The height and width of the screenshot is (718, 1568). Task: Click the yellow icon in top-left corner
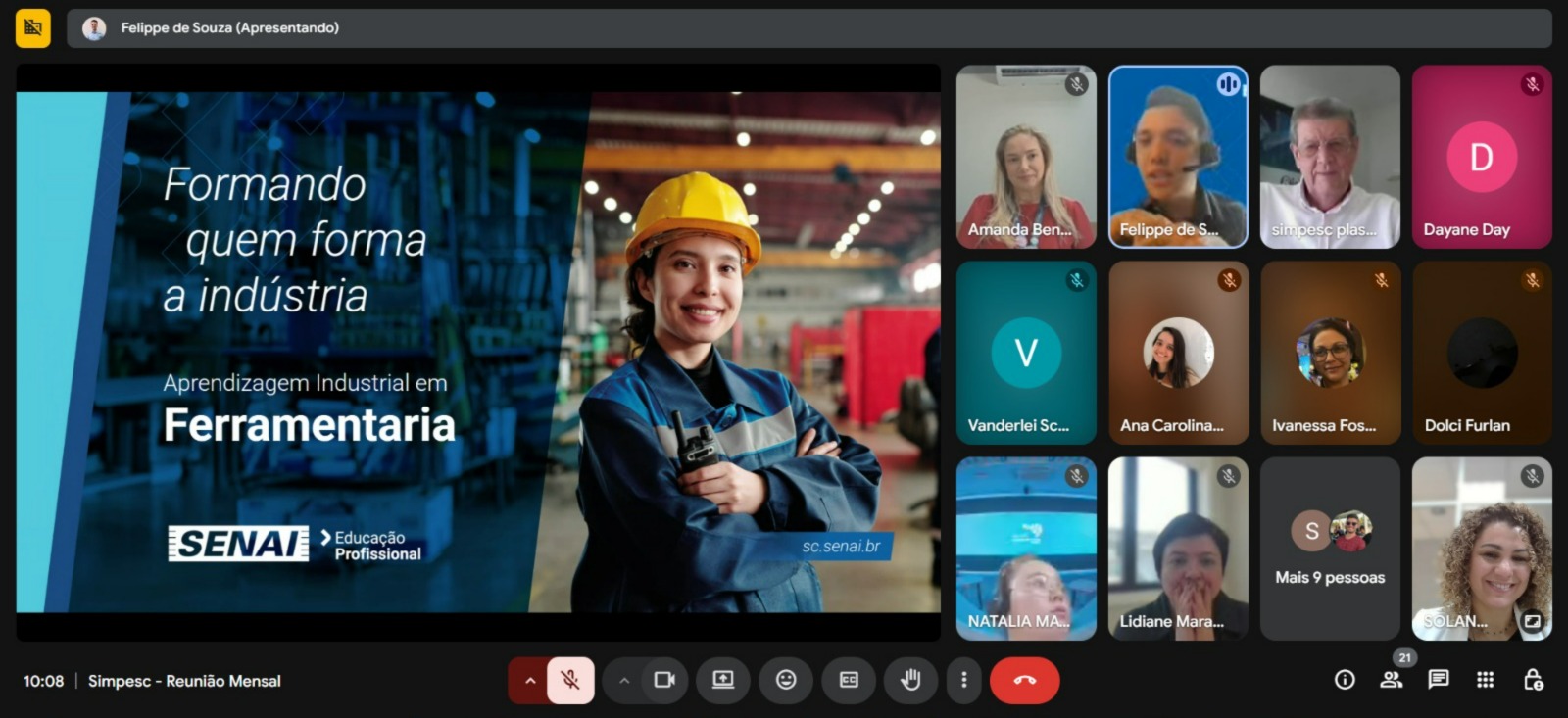pos(33,28)
